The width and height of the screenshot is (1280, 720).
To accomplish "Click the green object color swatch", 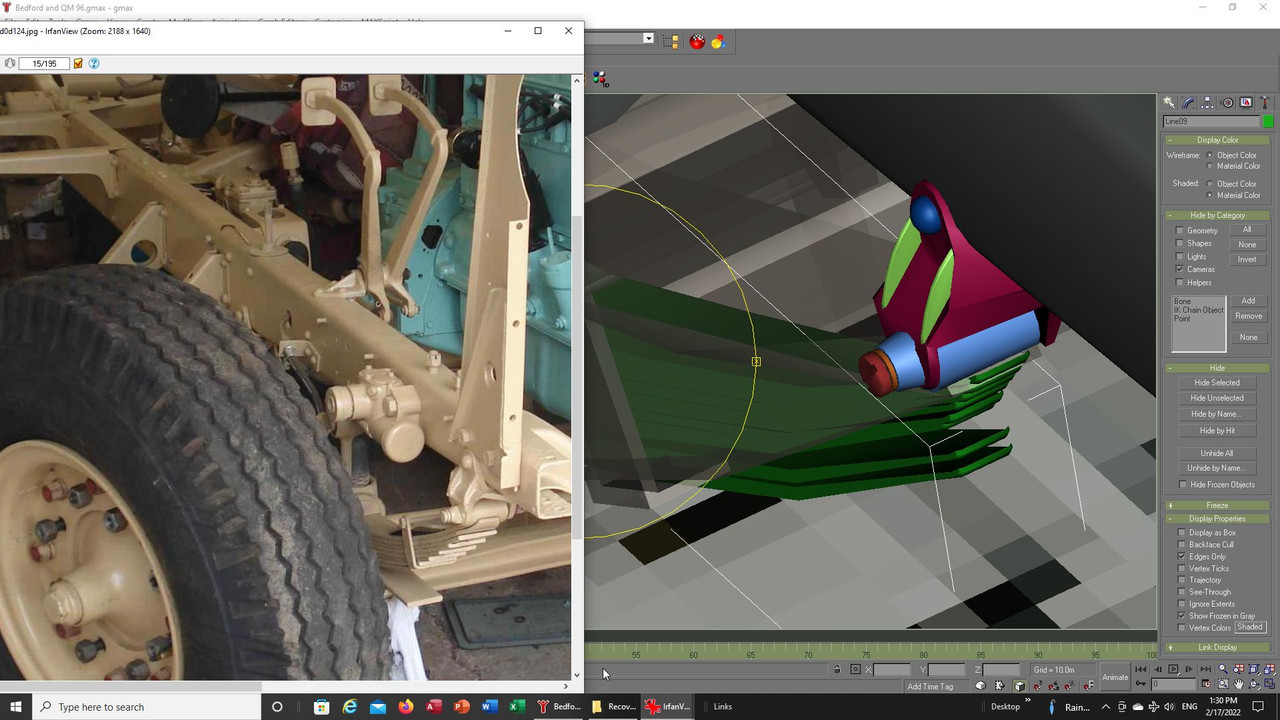I will coord(1268,122).
